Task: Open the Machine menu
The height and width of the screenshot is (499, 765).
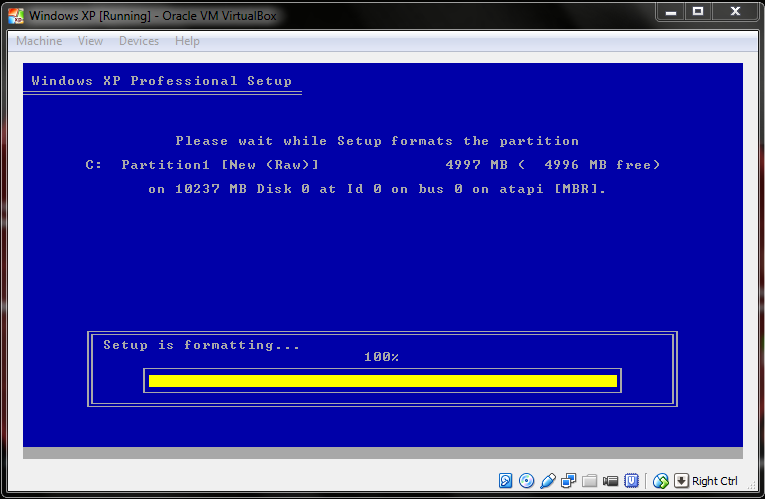Action: 39,41
